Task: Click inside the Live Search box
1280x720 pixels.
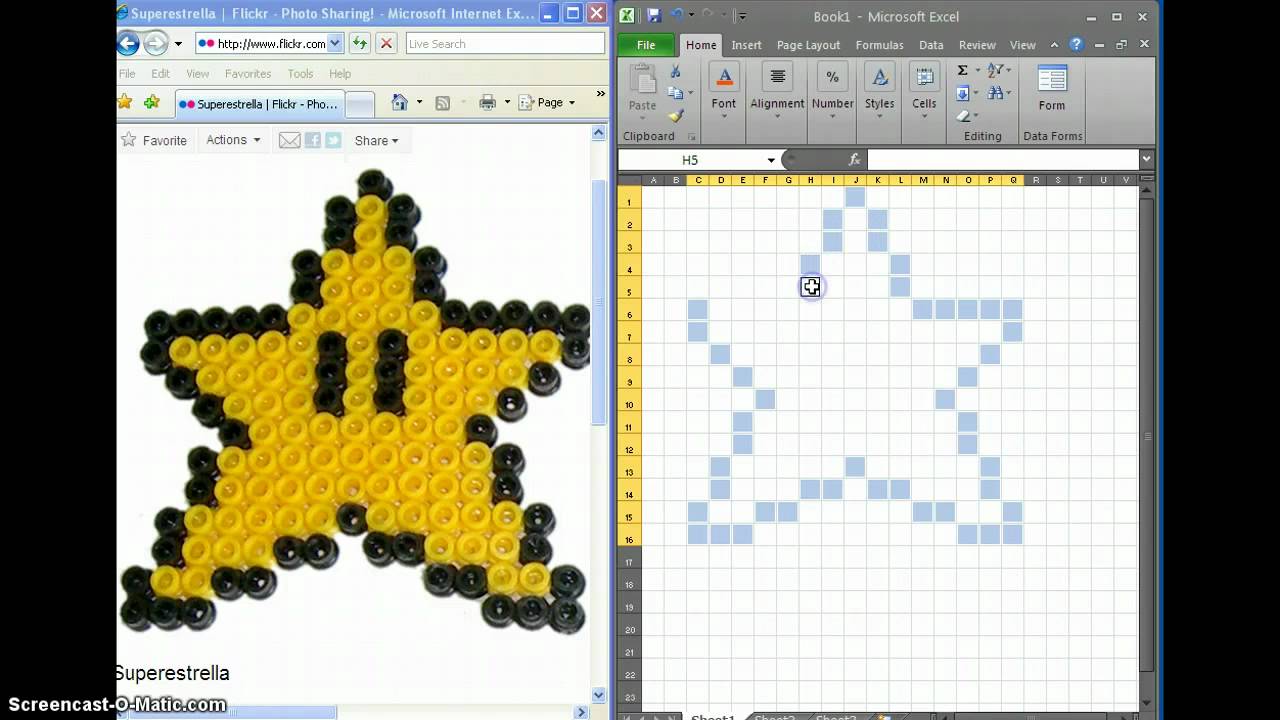Action: 504,43
